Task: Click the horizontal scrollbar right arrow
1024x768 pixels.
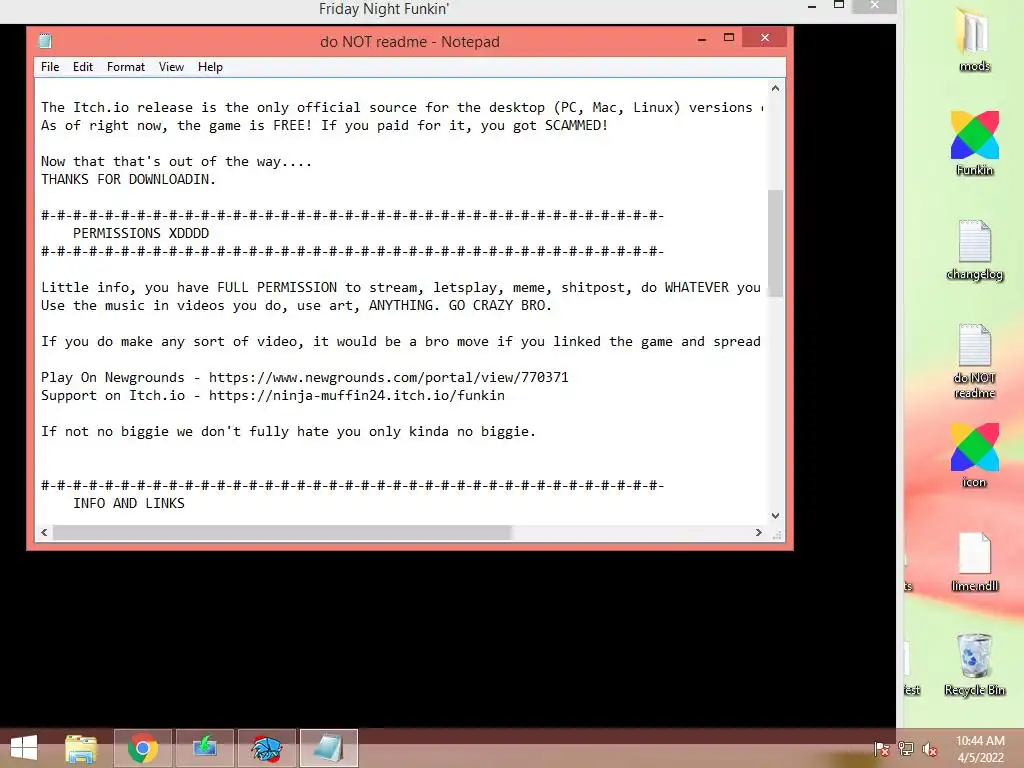Action: click(758, 532)
